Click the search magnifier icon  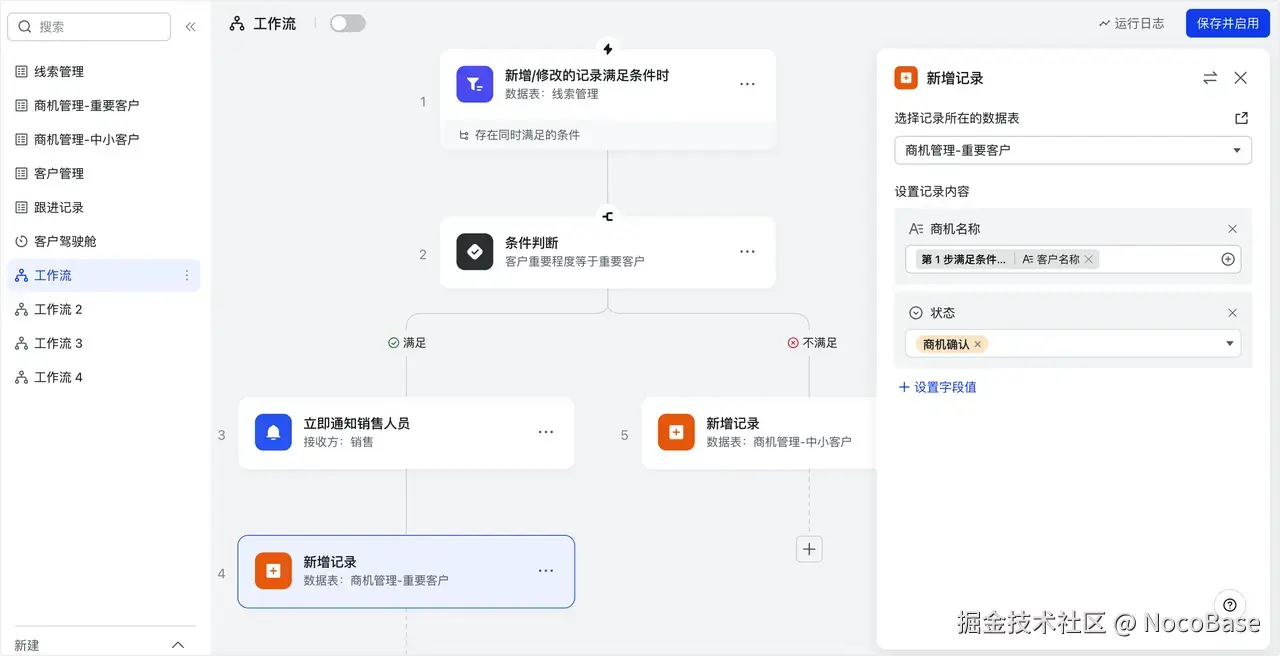click(25, 27)
